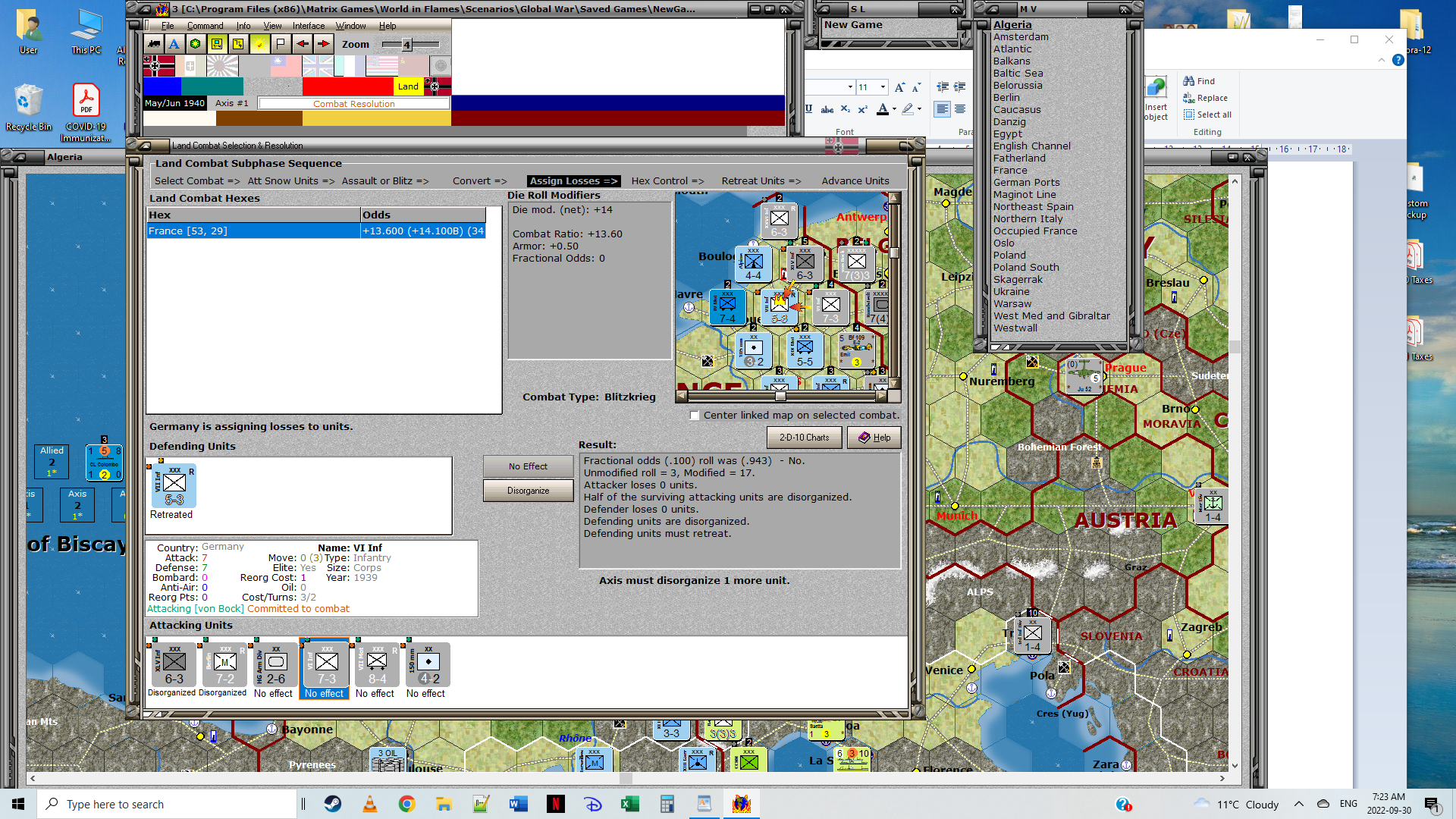1456x819 pixels.
Task: Click the blue letter A toolbar icon
Action: click(174, 44)
